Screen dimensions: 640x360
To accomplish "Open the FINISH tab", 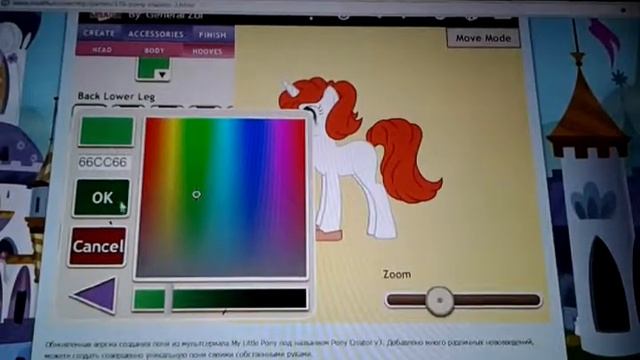I will (213, 35).
